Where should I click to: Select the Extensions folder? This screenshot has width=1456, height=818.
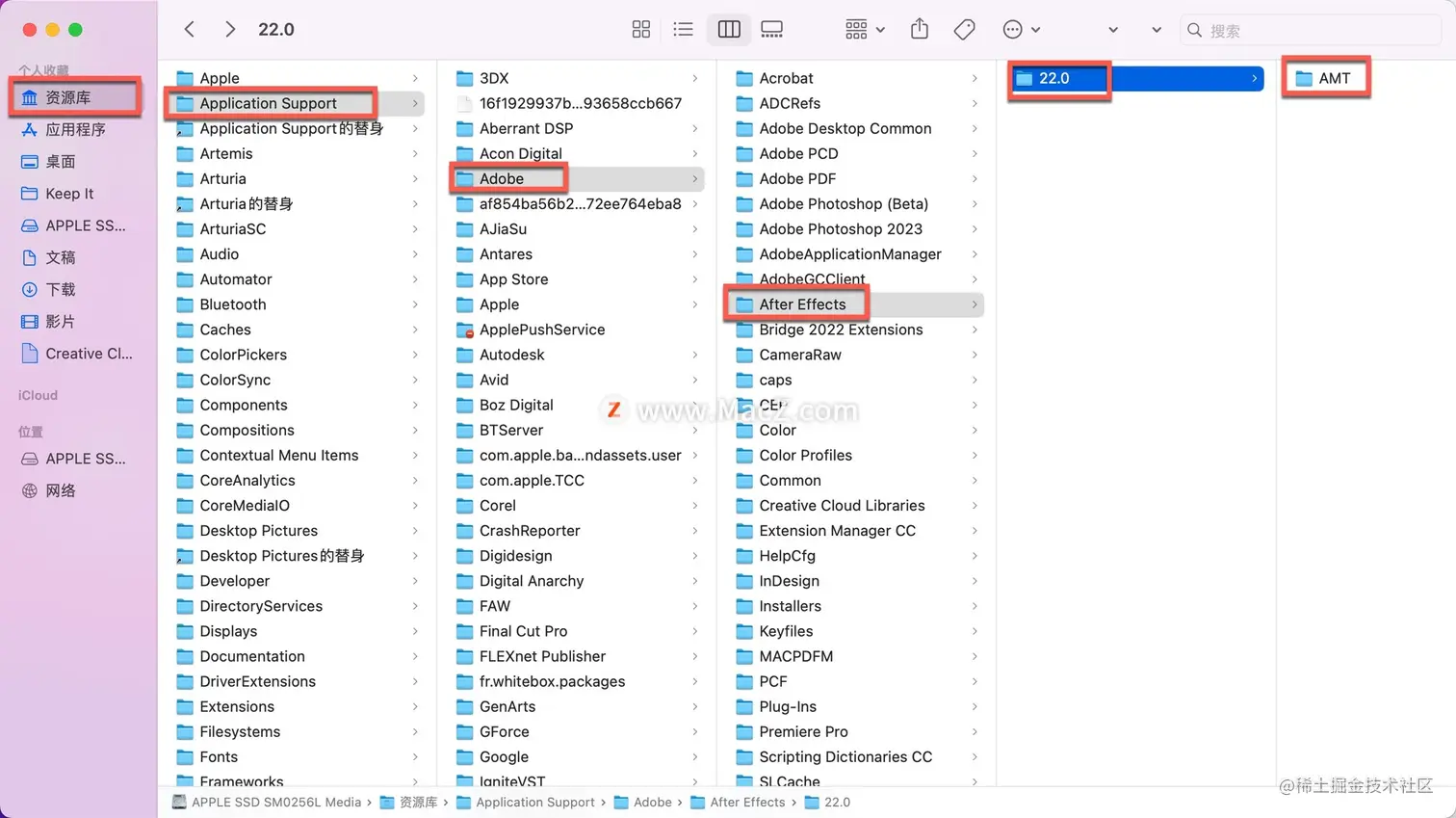click(x=237, y=706)
